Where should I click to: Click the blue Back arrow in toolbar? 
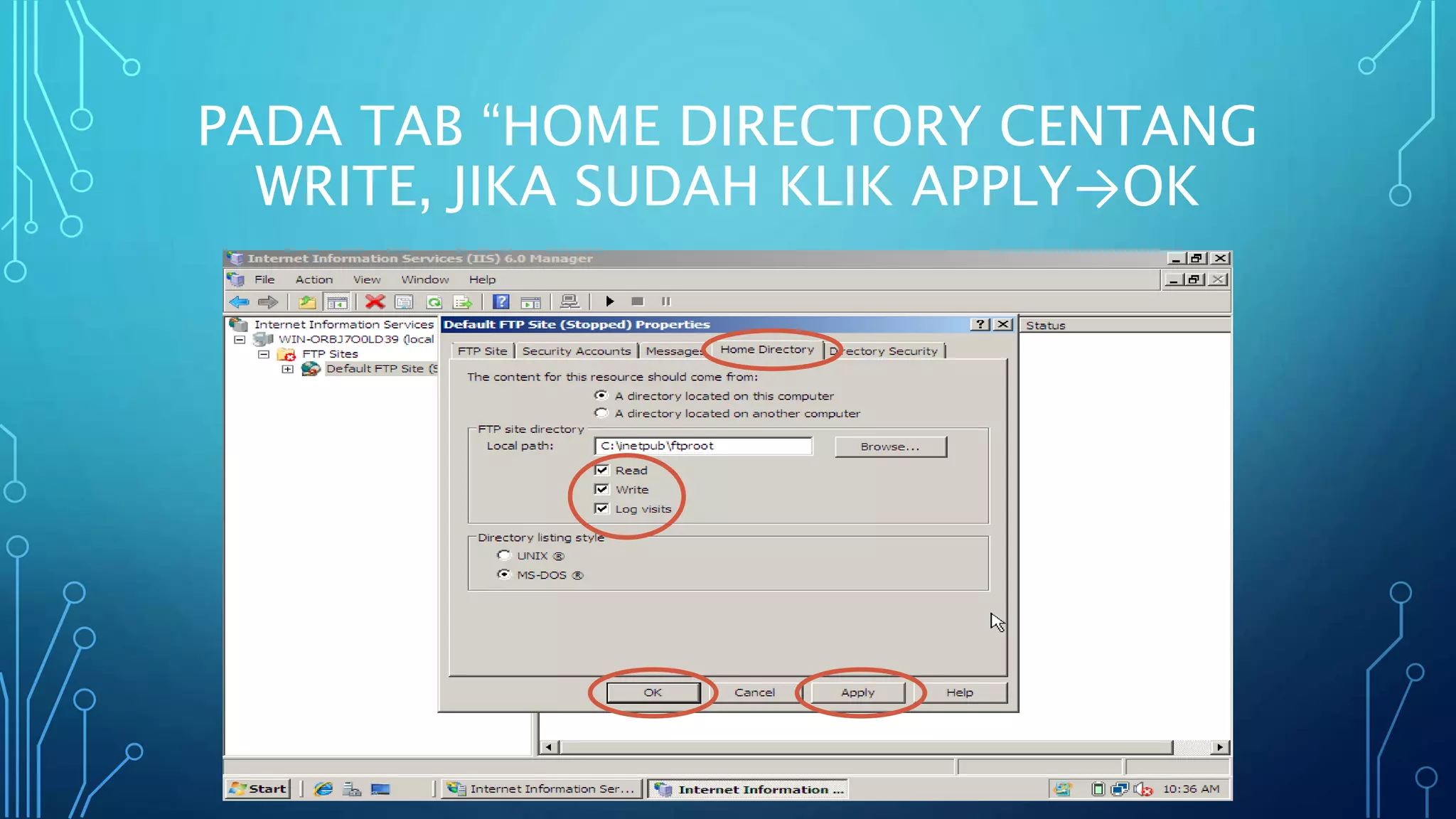(x=240, y=302)
